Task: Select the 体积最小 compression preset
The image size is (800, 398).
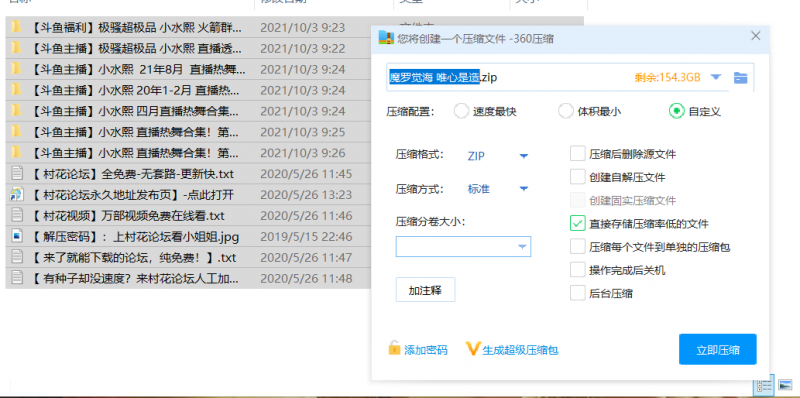Action: click(x=565, y=111)
